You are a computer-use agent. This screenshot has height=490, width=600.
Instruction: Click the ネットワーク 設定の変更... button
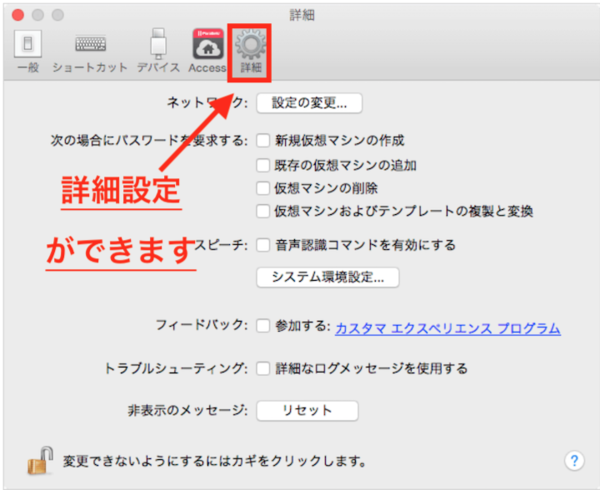309,103
